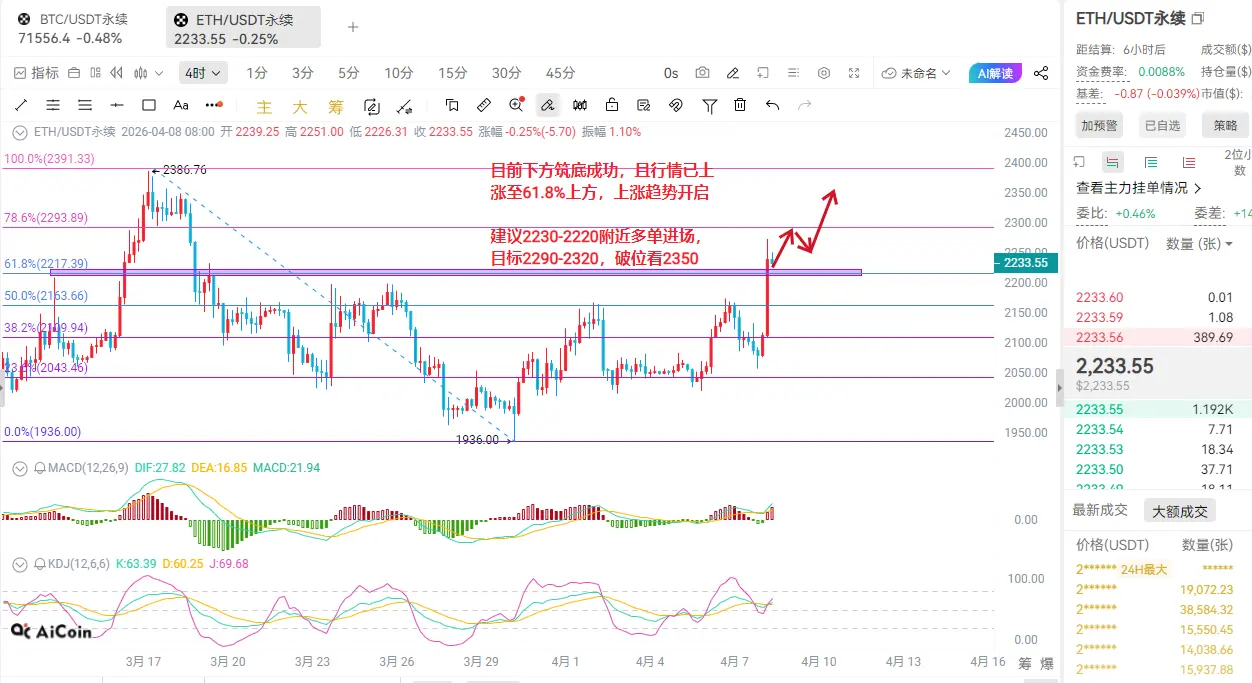This screenshot has height=683, width=1252.
Task: Toggle MACD indicator visibility eye
Action: [x=20, y=467]
